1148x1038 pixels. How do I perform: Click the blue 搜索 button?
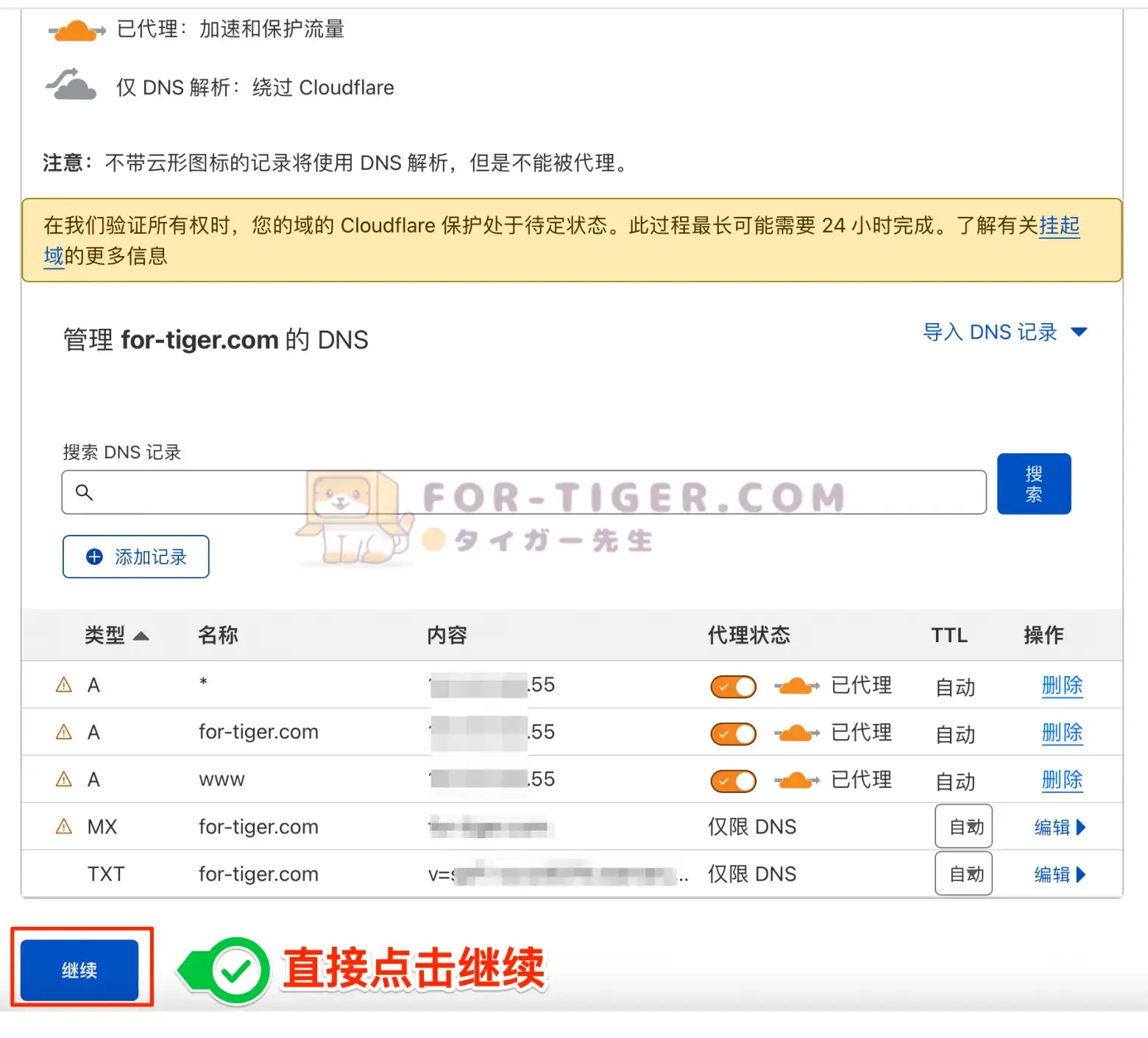(1034, 484)
